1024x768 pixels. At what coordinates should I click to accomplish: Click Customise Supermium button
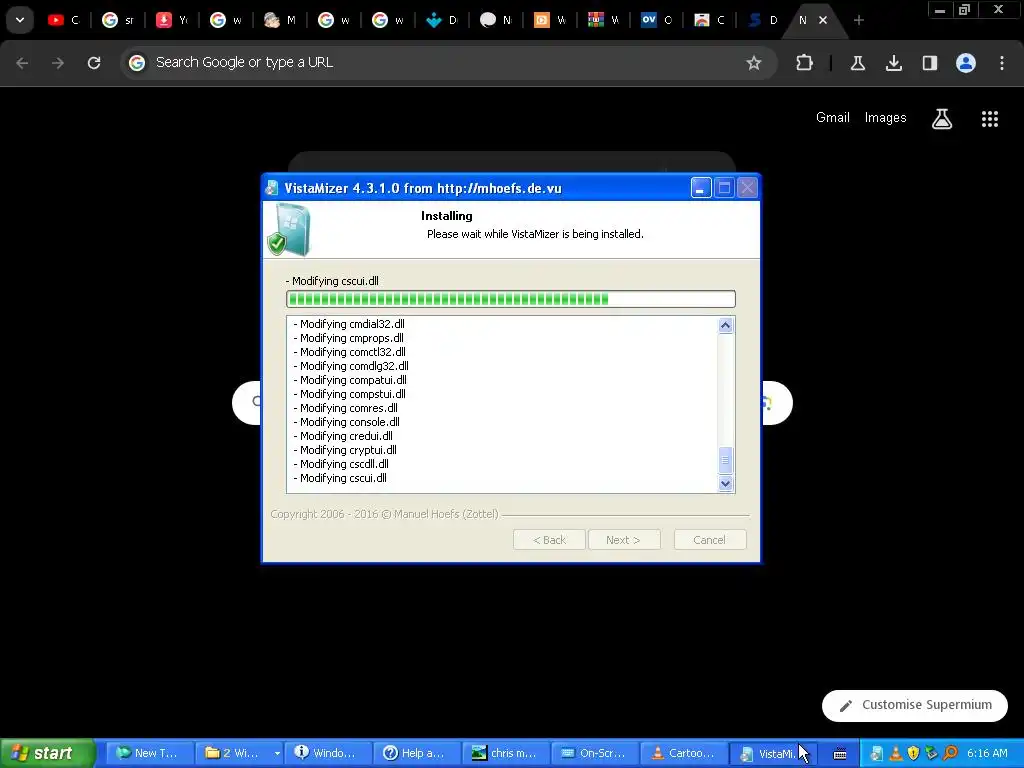point(914,705)
